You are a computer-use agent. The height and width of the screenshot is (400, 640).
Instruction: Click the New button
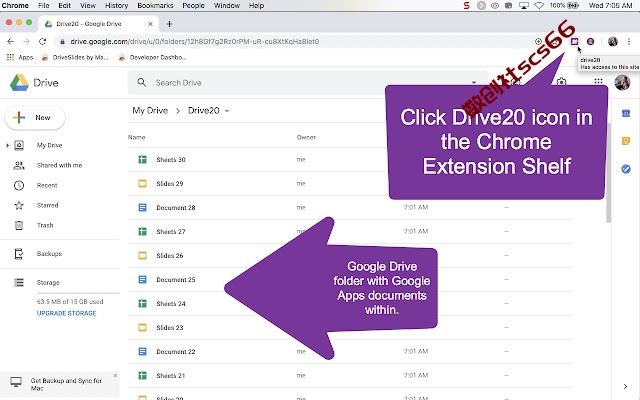coord(35,118)
